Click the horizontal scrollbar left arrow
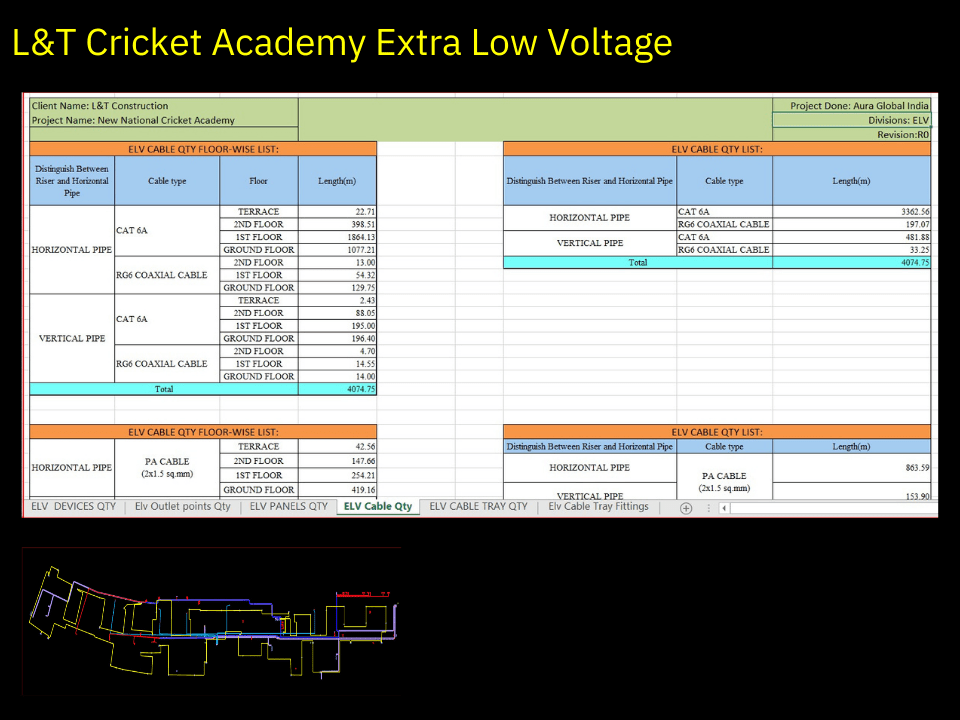Screen dimensions: 960x720 (x=724, y=508)
